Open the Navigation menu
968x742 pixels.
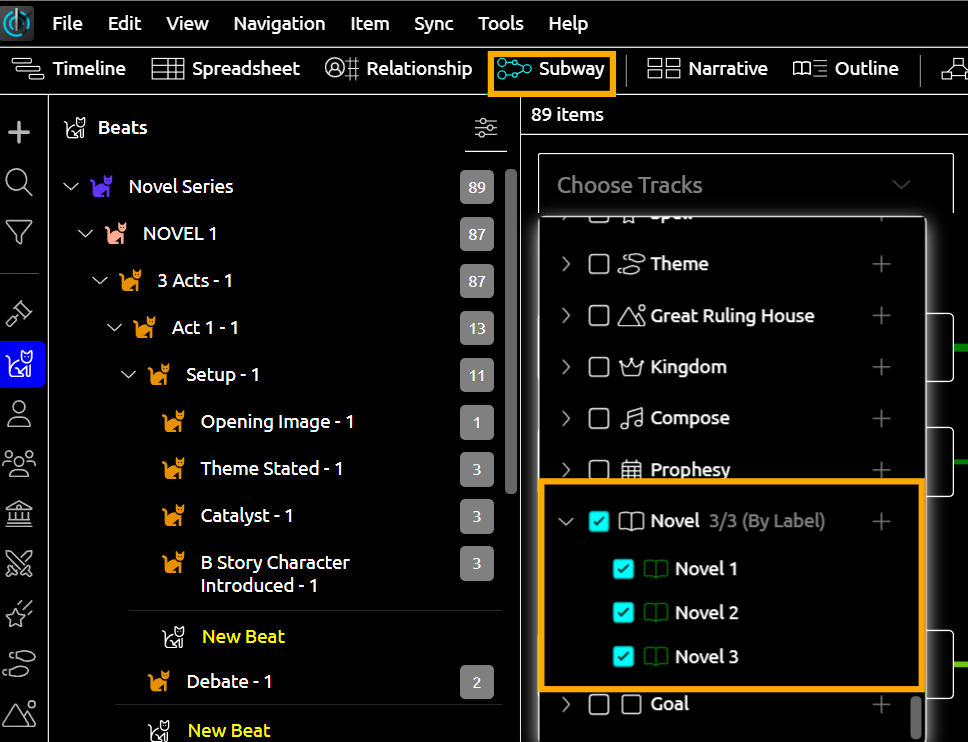(x=279, y=23)
